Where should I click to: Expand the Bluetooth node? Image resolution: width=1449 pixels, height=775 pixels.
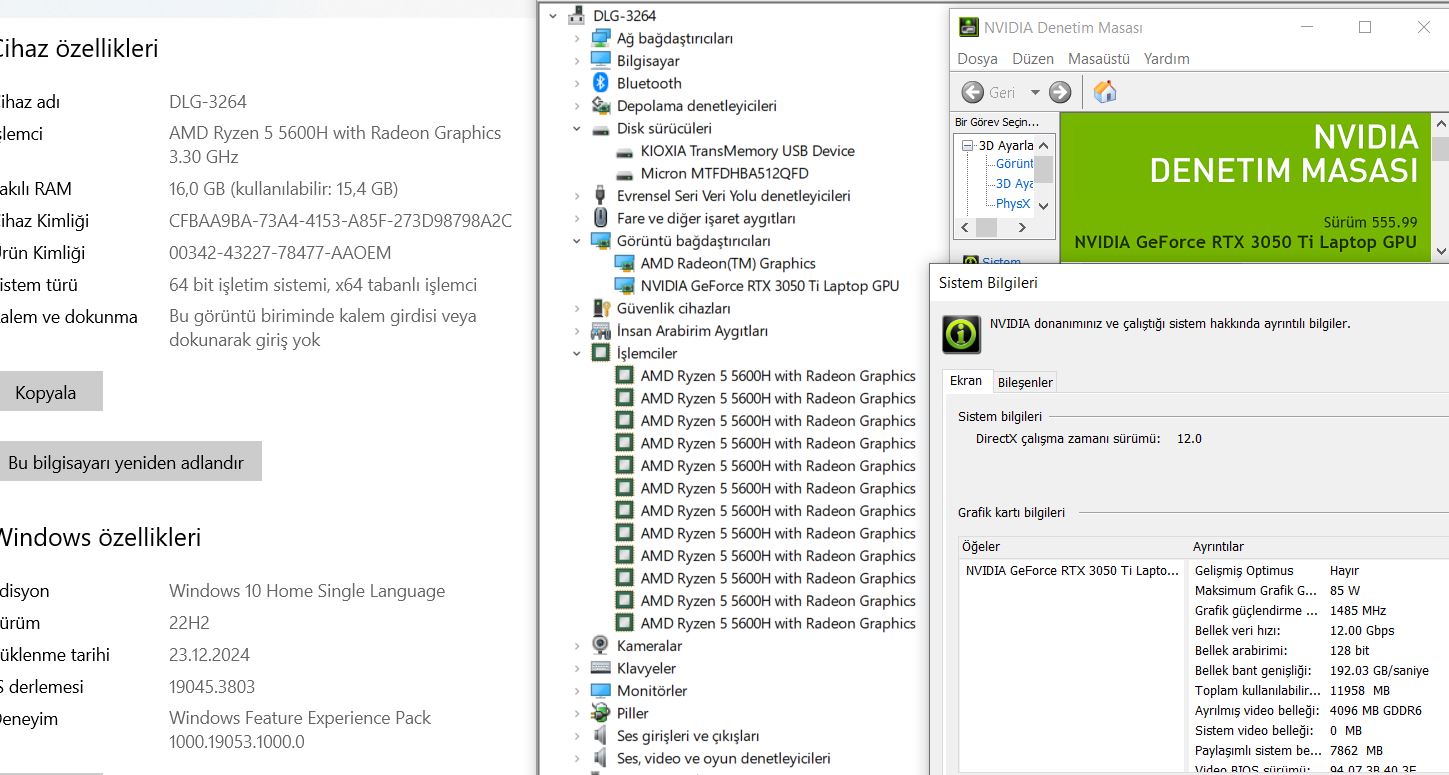pyautogui.click(x=577, y=83)
